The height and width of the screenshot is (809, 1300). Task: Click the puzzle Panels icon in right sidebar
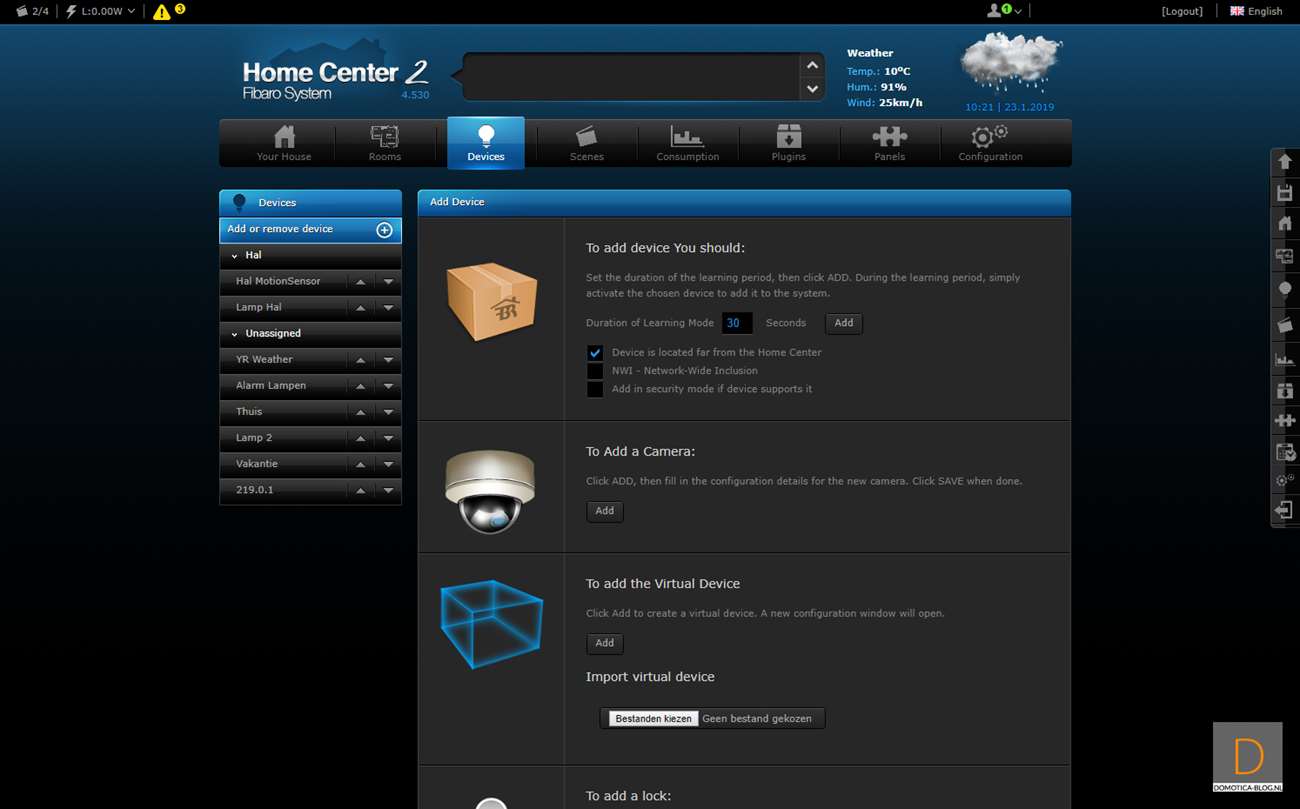[x=1285, y=421]
